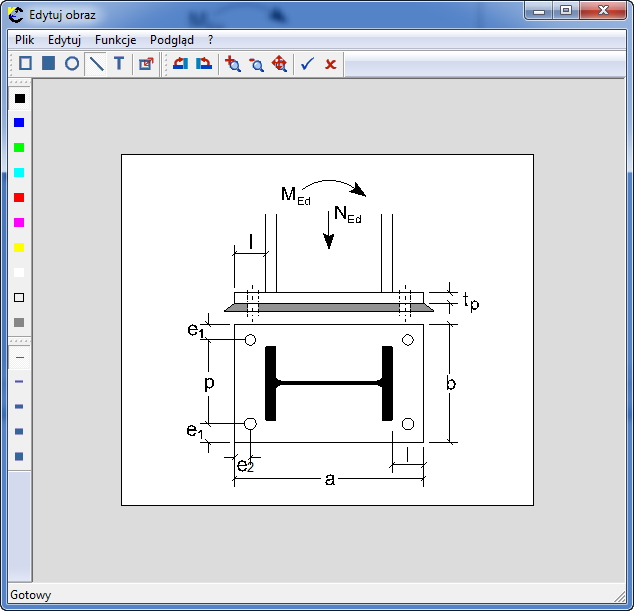Choose the thinnest line width option
Image resolution: width=634 pixels, height=611 pixels.
[19, 356]
